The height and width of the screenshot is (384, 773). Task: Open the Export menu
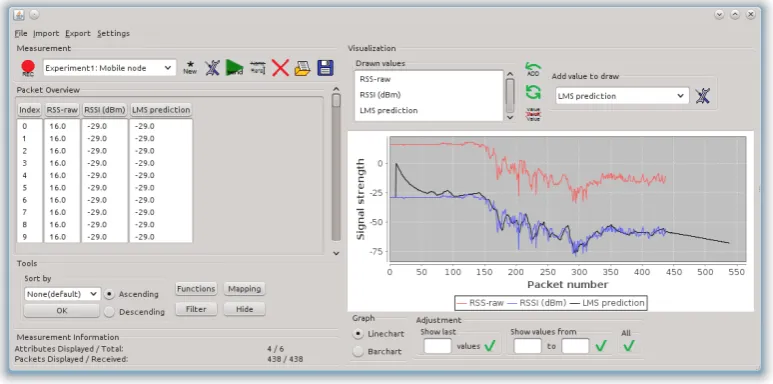click(78, 34)
